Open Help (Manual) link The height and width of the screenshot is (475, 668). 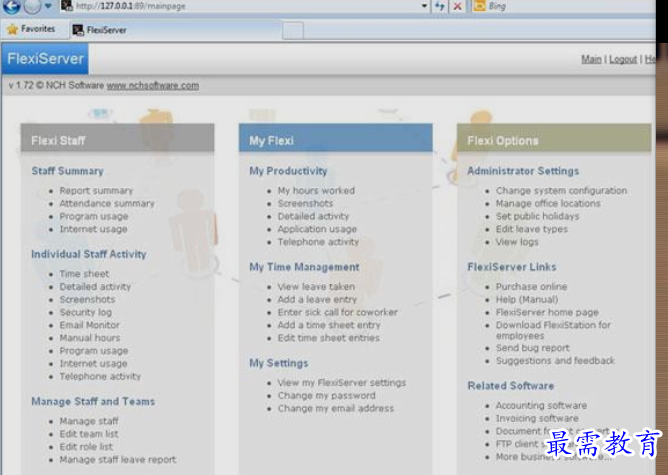pos(527,299)
